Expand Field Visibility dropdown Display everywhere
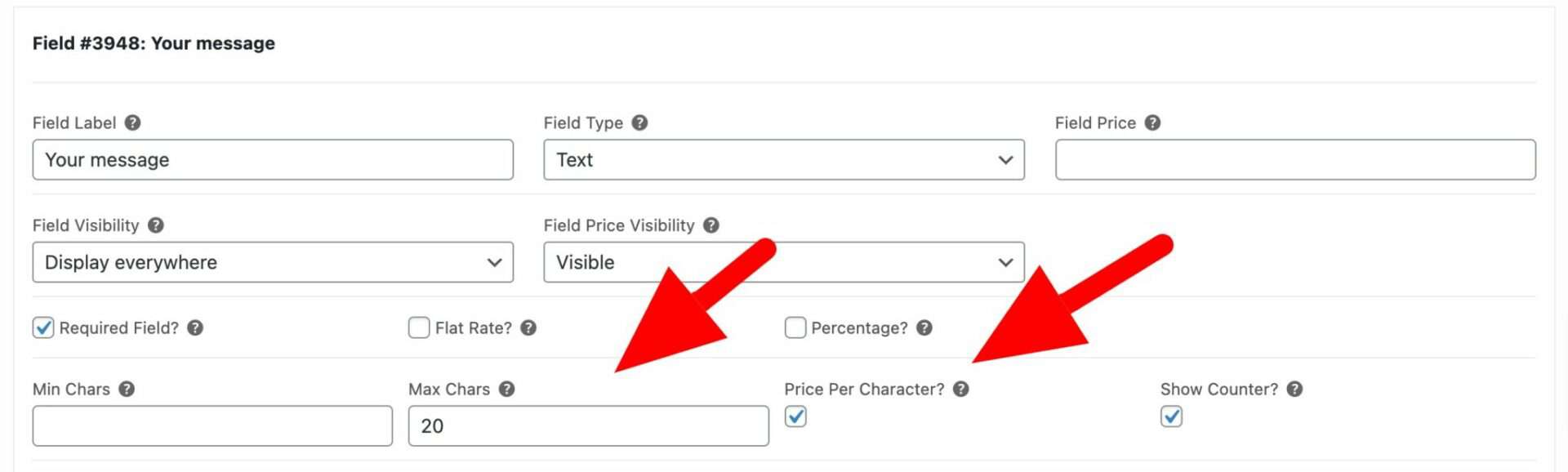The image size is (1568, 472). (273, 262)
